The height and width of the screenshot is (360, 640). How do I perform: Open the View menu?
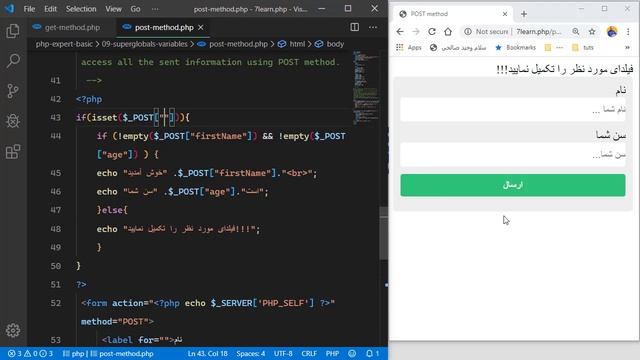[x=113, y=9]
